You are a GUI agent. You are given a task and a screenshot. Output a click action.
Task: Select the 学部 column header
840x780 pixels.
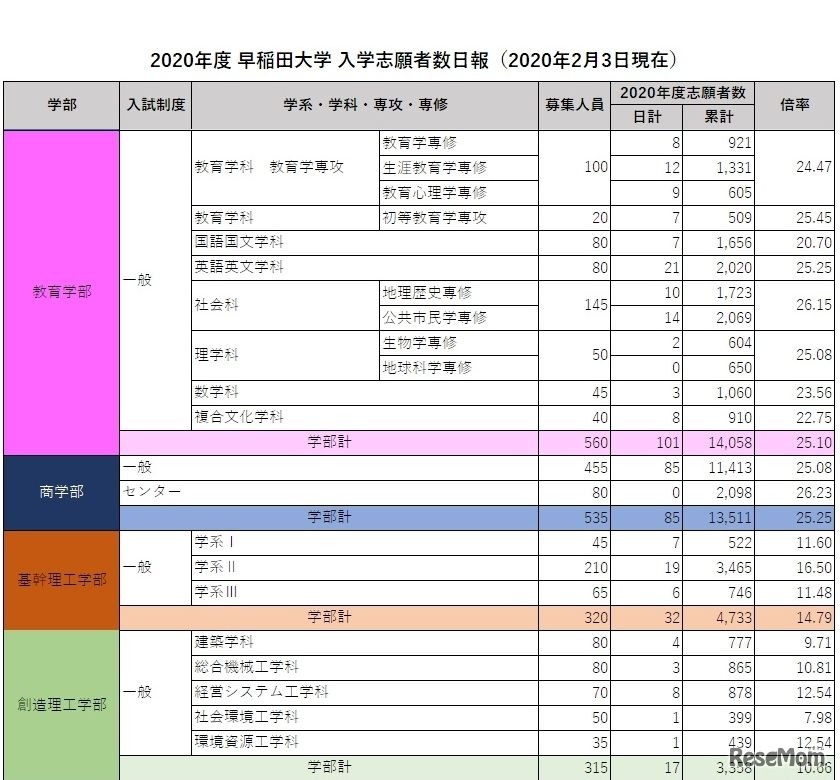click(61, 105)
